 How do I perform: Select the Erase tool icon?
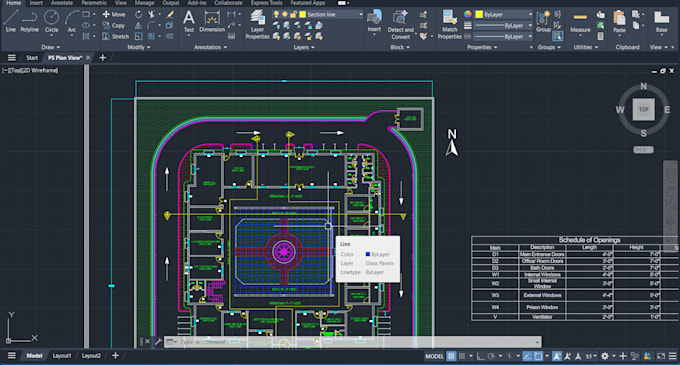(x=170, y=14)
